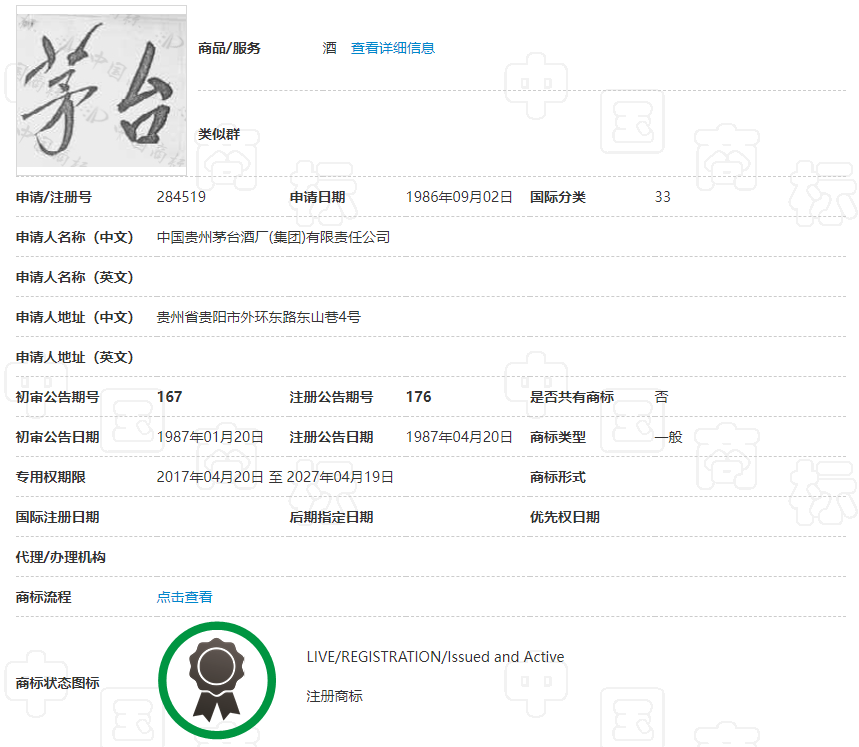Open the 点击查看 trademark process link
Viewport: 859px width, 747px height.
[x=185, y=597]
